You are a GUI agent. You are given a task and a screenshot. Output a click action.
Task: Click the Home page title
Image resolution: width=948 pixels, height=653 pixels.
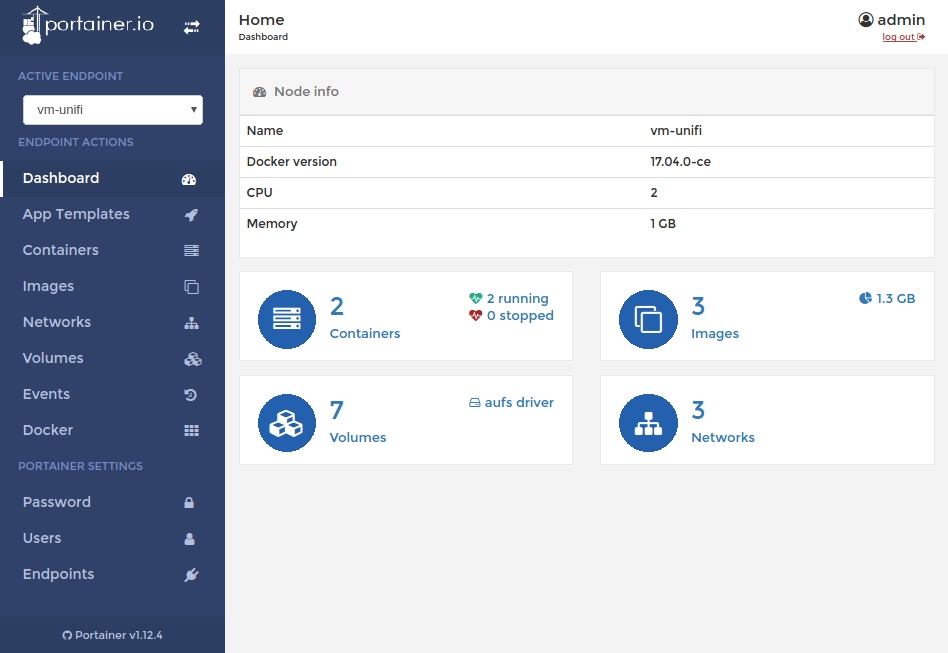click(261, 20)
